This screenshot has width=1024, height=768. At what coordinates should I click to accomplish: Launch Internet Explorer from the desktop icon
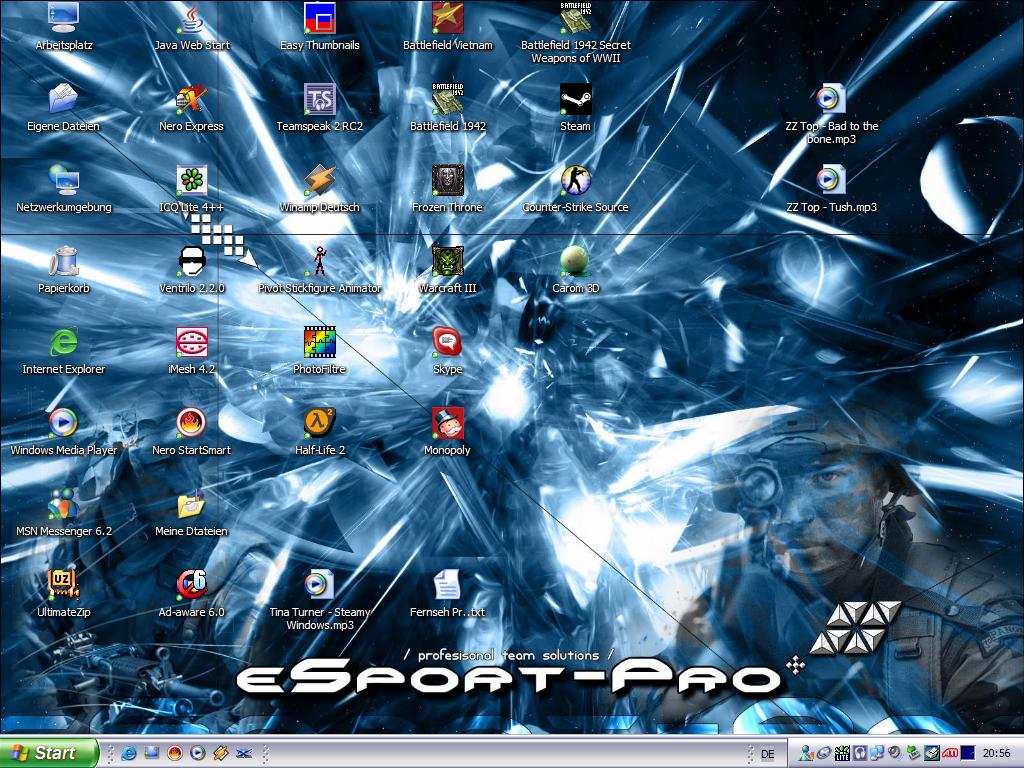(64, 351)
